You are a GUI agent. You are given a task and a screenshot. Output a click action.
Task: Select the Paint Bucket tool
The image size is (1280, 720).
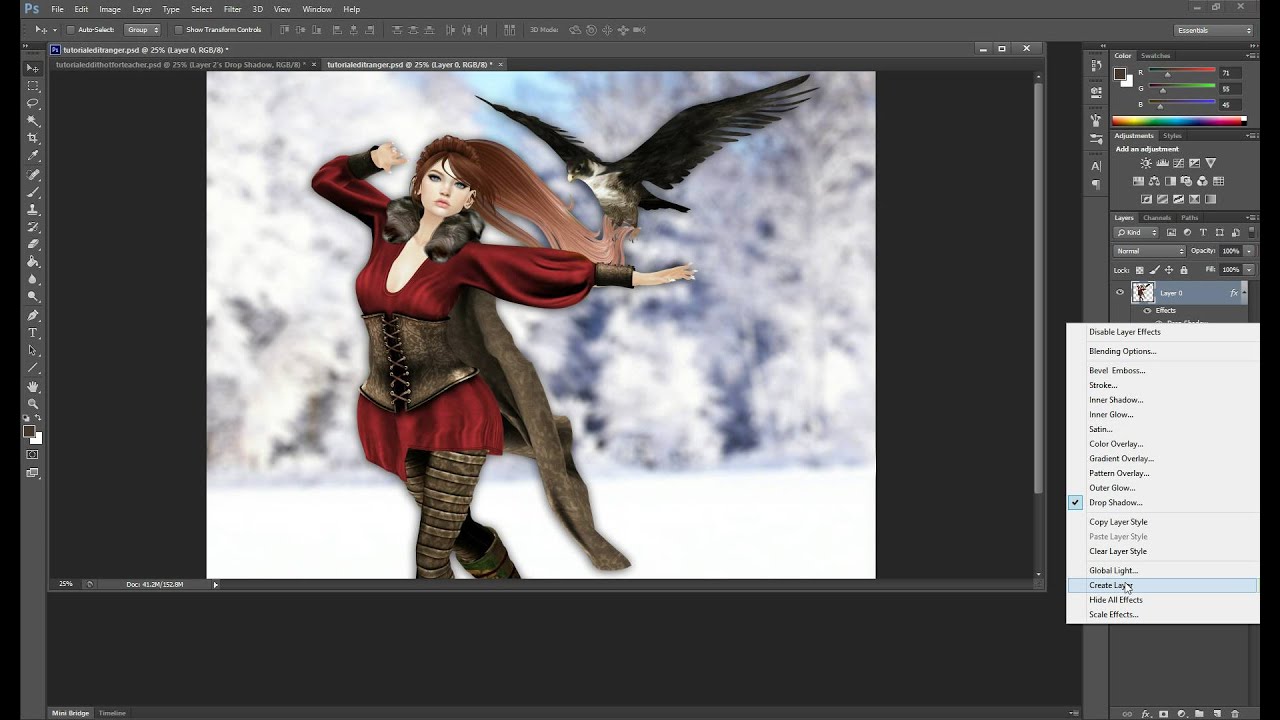pyautogui.click(x=33, y=262)
